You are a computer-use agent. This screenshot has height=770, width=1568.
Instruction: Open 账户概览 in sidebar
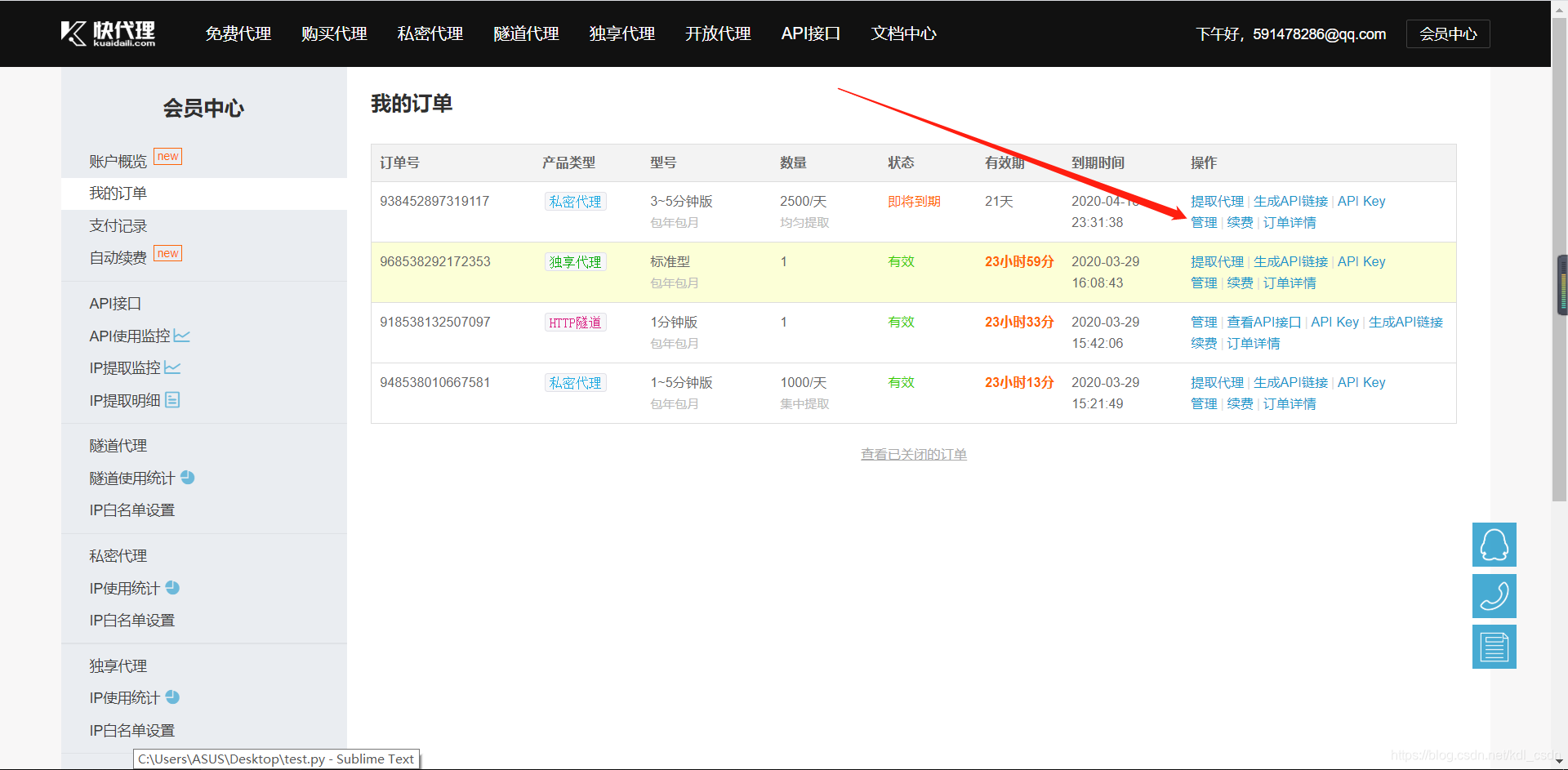tap(118, 161)
